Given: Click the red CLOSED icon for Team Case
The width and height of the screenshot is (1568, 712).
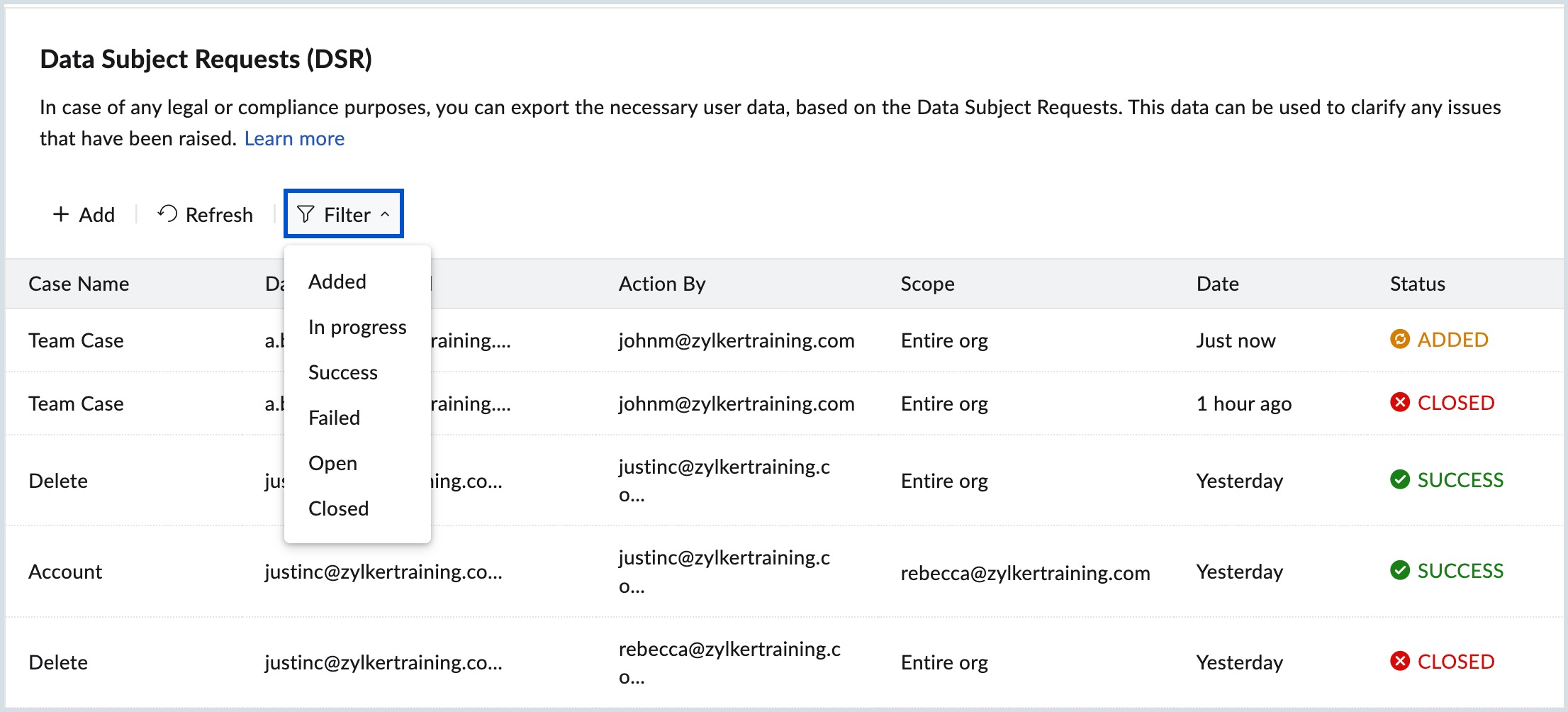Looking at the screenshot, I should click(1399, 403).
